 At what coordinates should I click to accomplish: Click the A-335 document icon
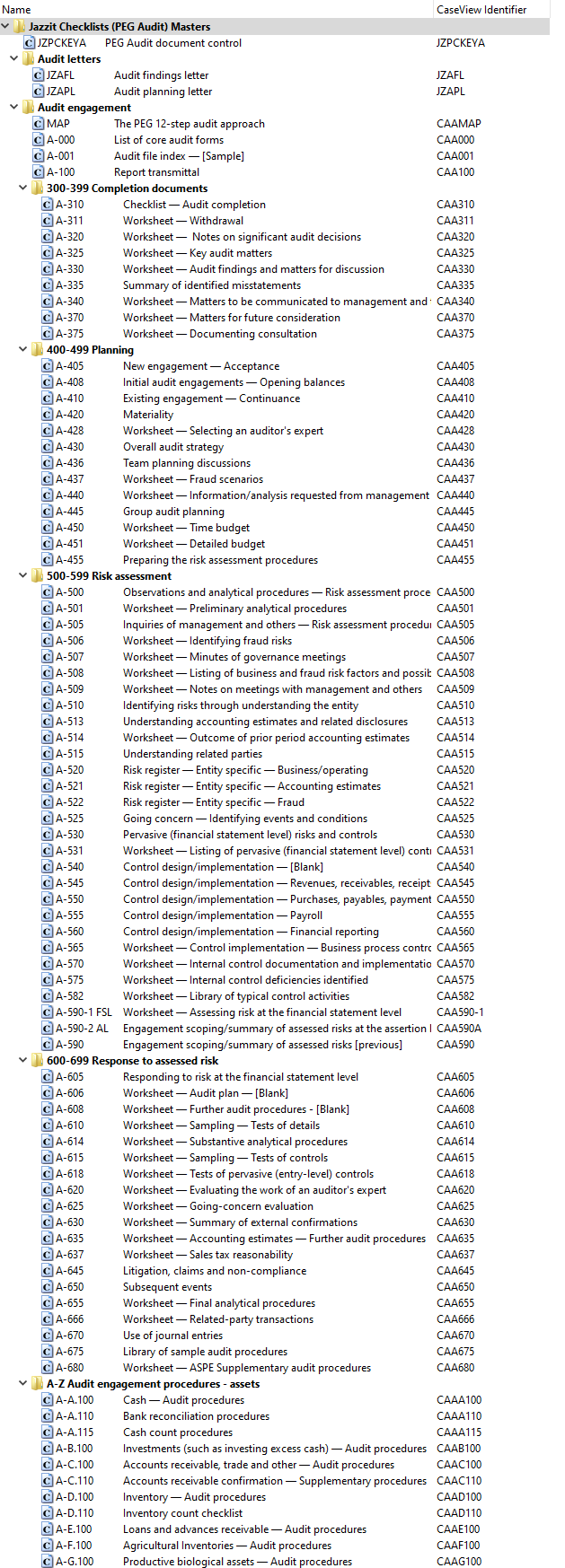pos(48,285)
